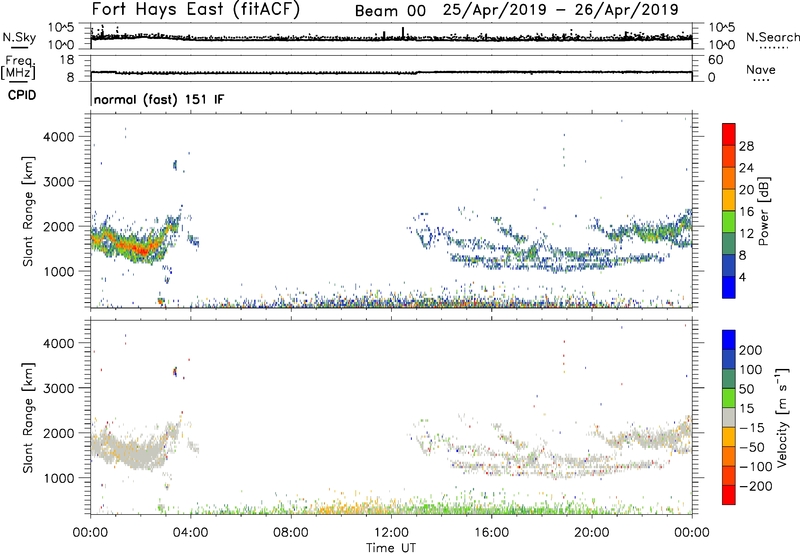Click the isolated echo near 3400 km at 03:20 in power panel

click(x=175, y=165)
